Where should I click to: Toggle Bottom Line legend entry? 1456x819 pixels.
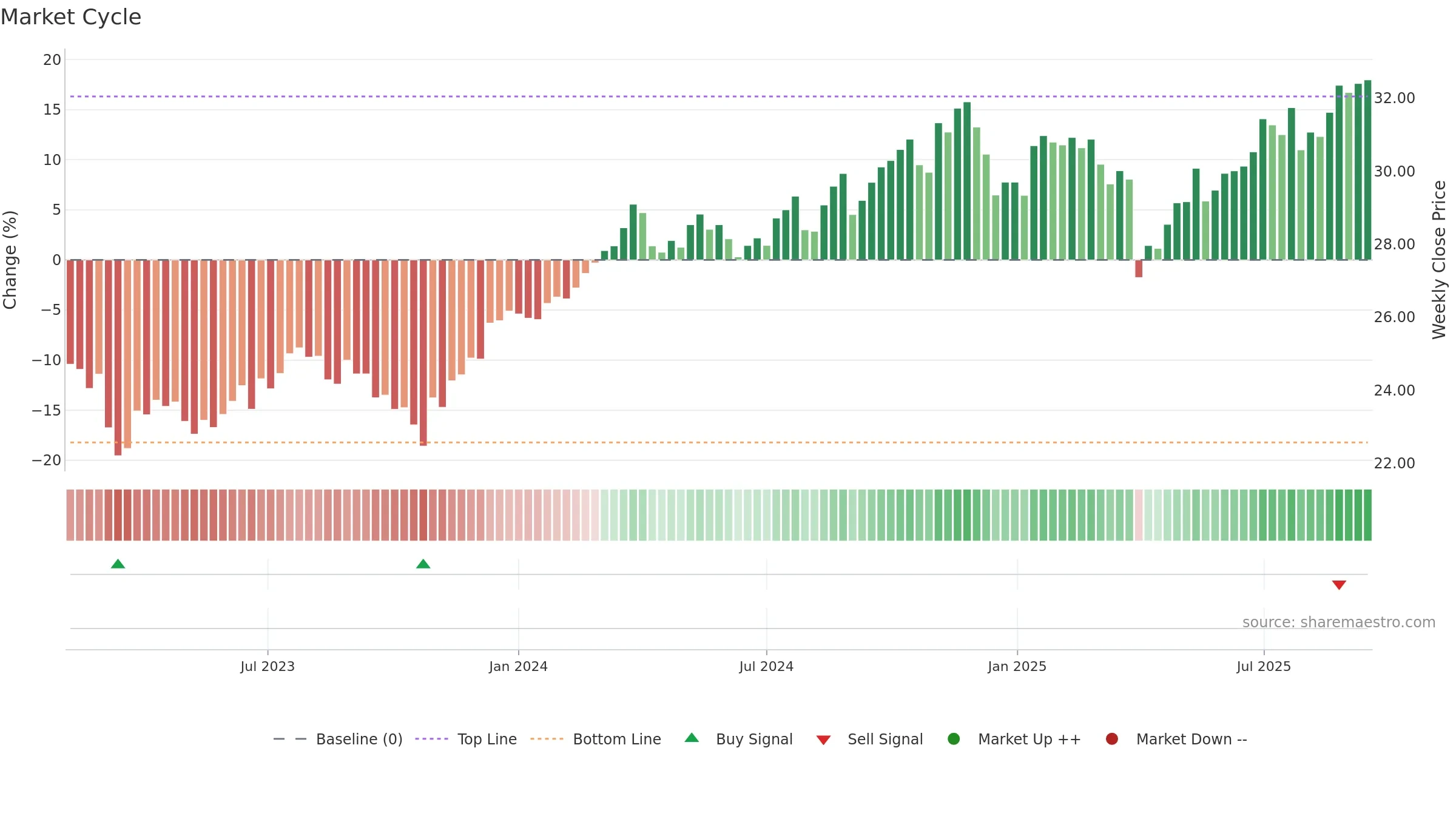click(x=596, y=739)
